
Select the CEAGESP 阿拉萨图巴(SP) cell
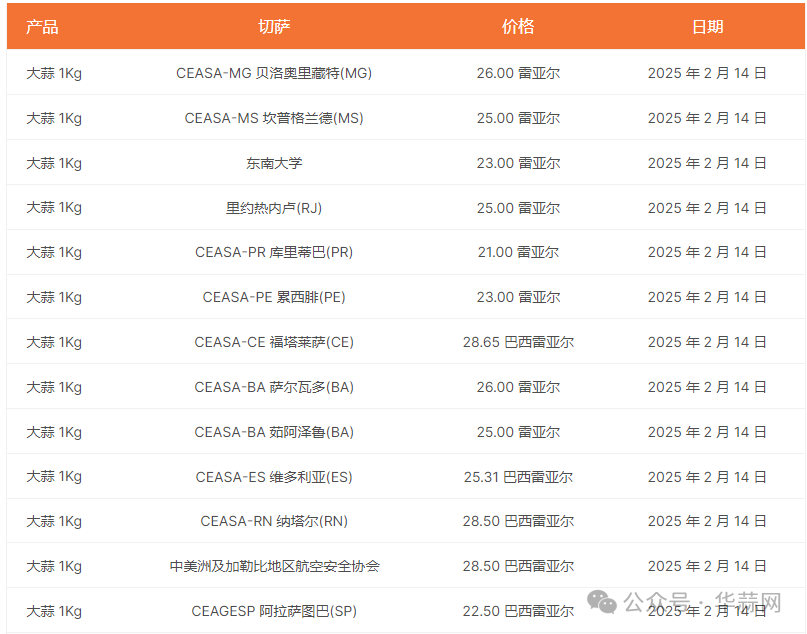274,611
